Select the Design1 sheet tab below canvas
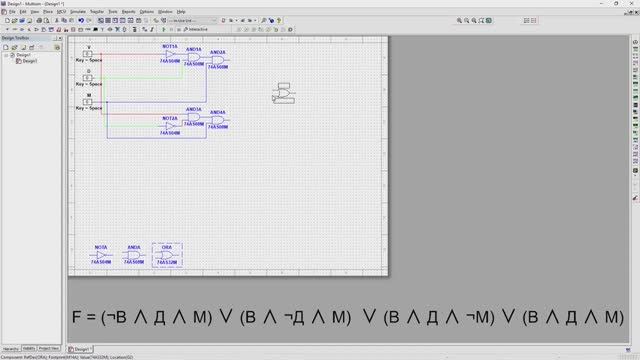The width and height of the screenshot is (640, 360). pos(80,349)
